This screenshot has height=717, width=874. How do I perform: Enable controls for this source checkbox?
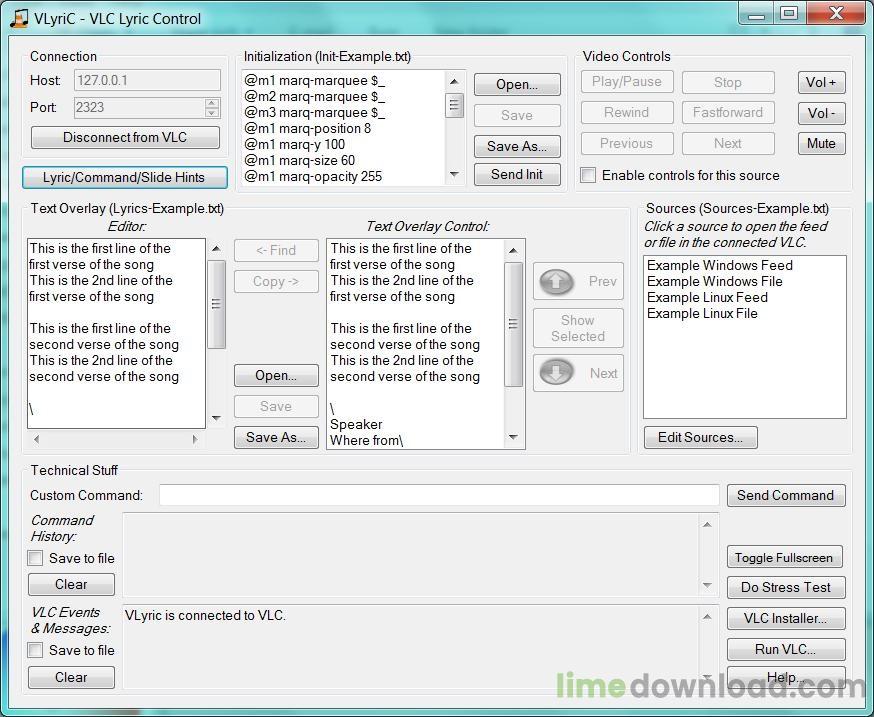pos(589,175)
